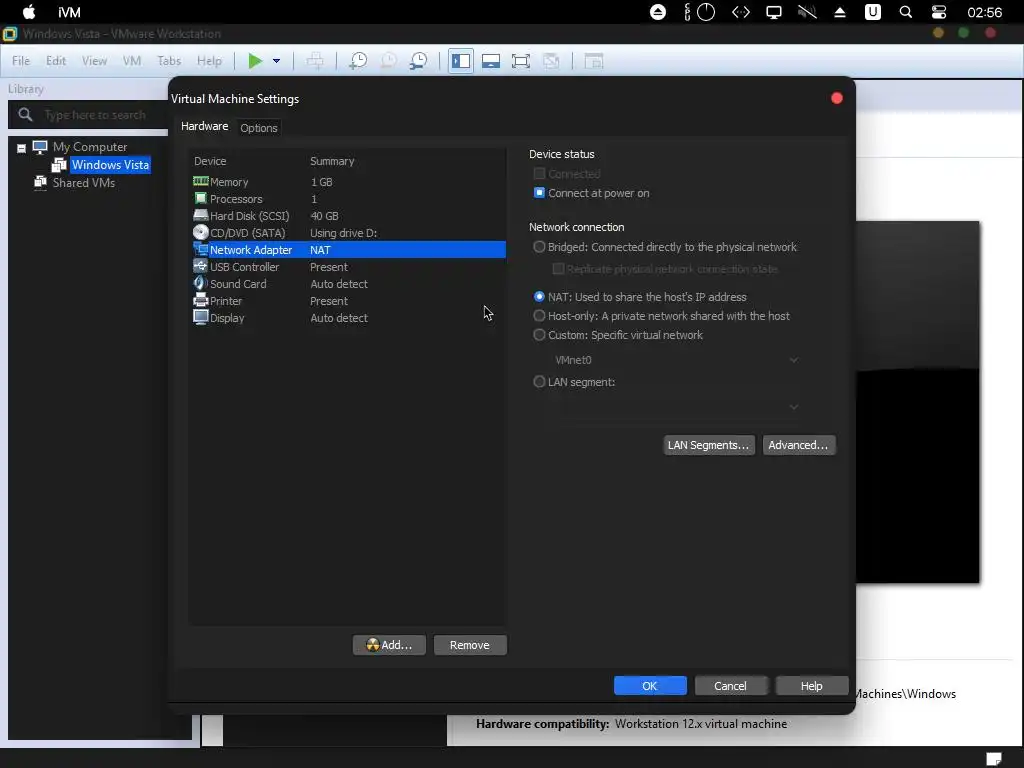1024x768 pixels.
Task: Click the Device column header
Action: pyautogui.click(x=210, y=161)
